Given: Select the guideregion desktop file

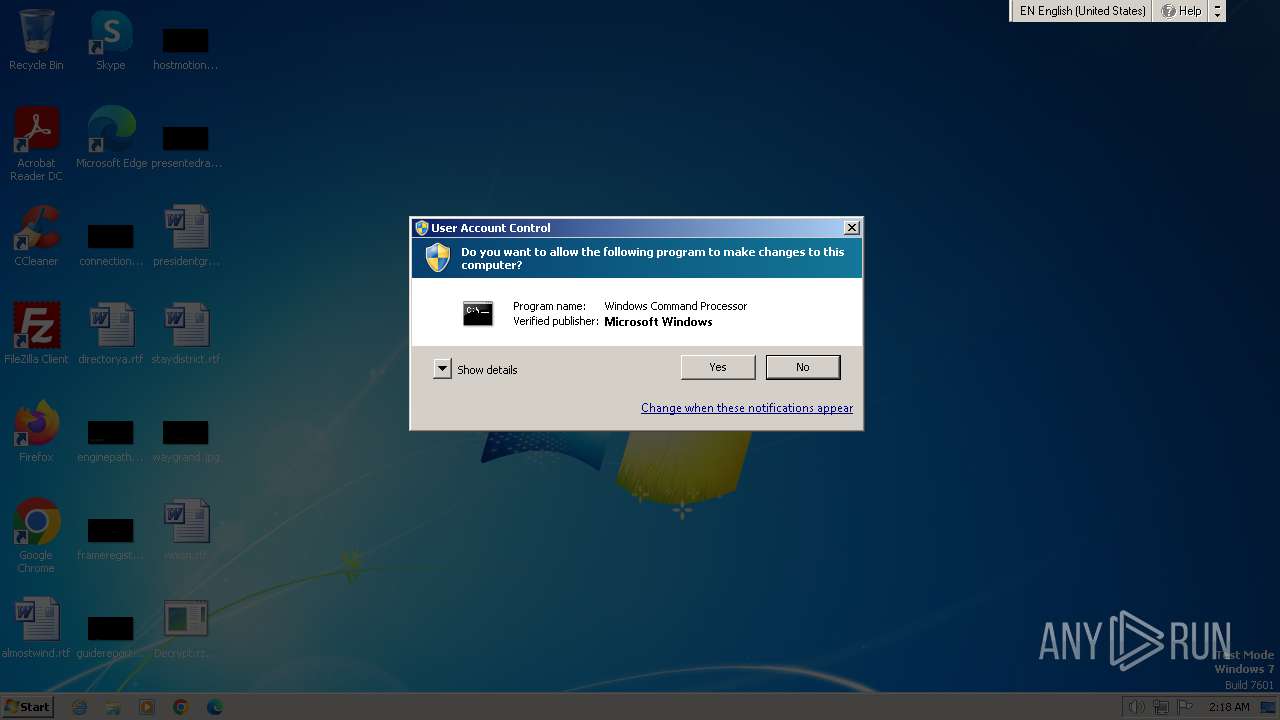Looking at the screenshot, I should coord(111,634).
